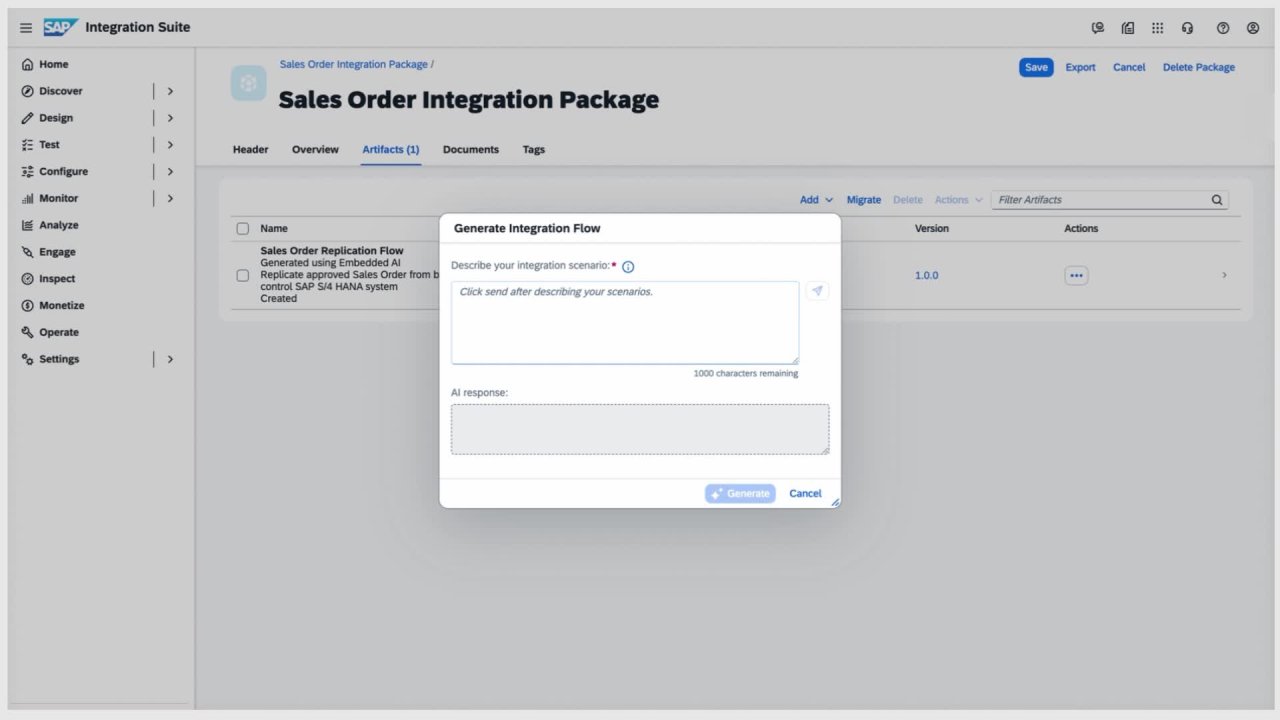Open Inspect in the sidebar
Image resolution: width=1280 pixels, height=720 pixels.
[57, 279]
